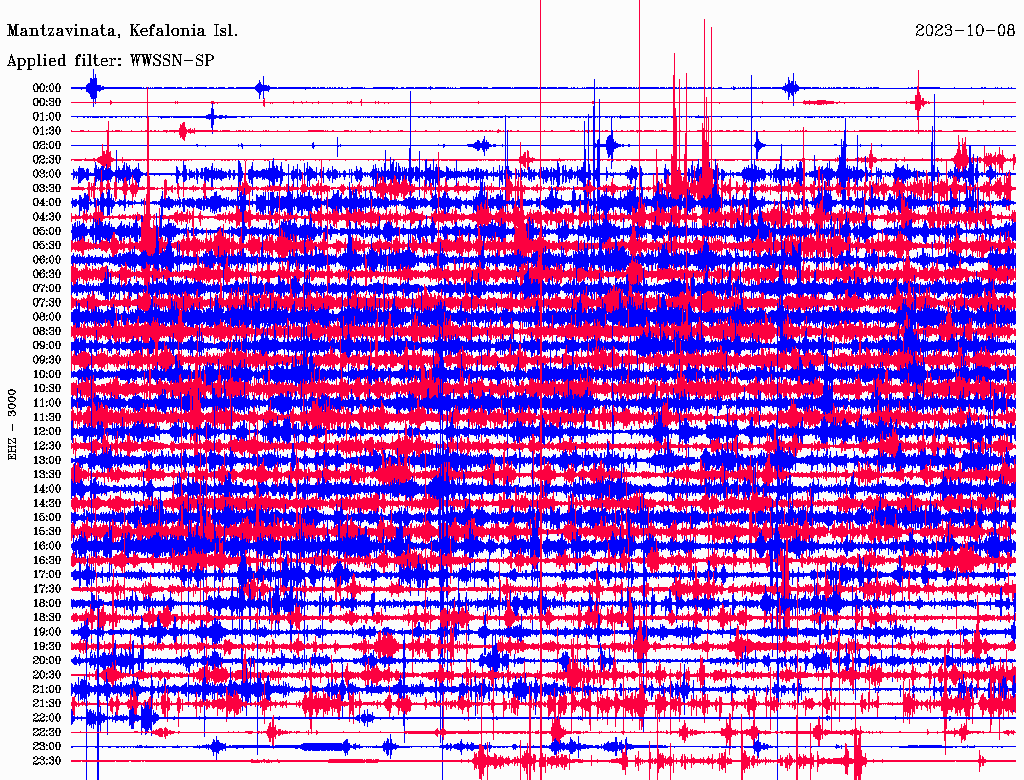Select the 04:30 time label
This screenshot has width=1024, height=780.
click(x=47, y=217)
